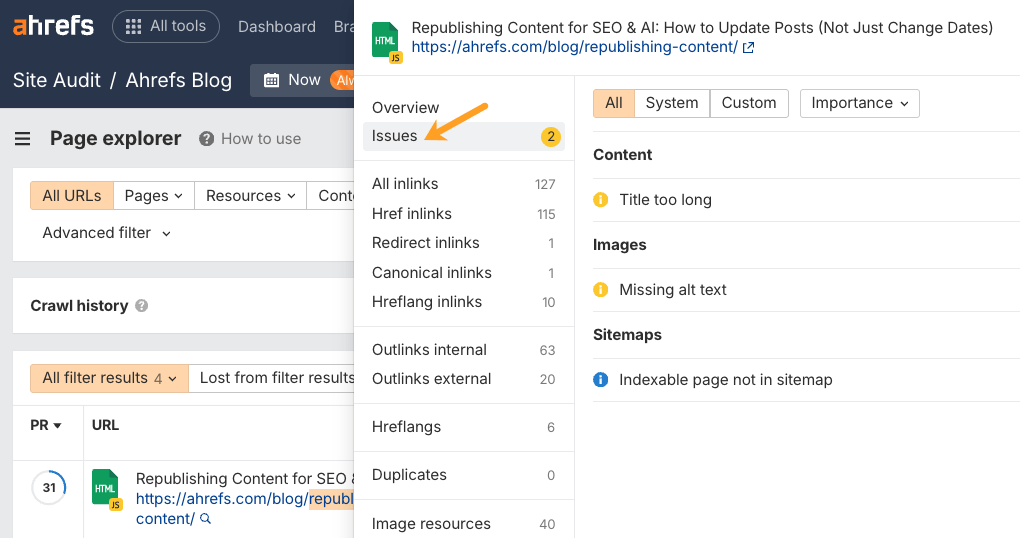1020x538 pixels.
Task: Open the republishing-content URL in the panel header
Action: click(x=574, y=47)
